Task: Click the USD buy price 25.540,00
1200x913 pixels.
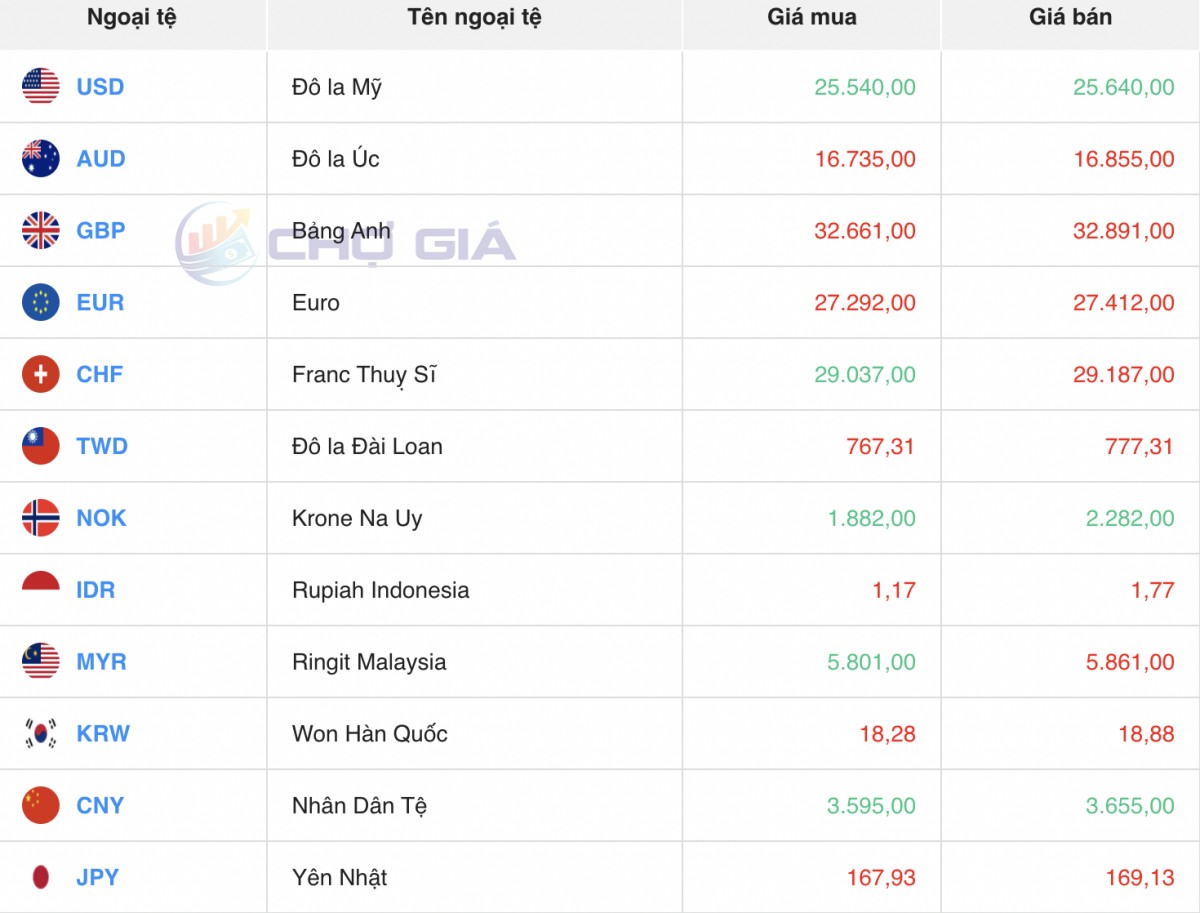Action: pos(864,87)
